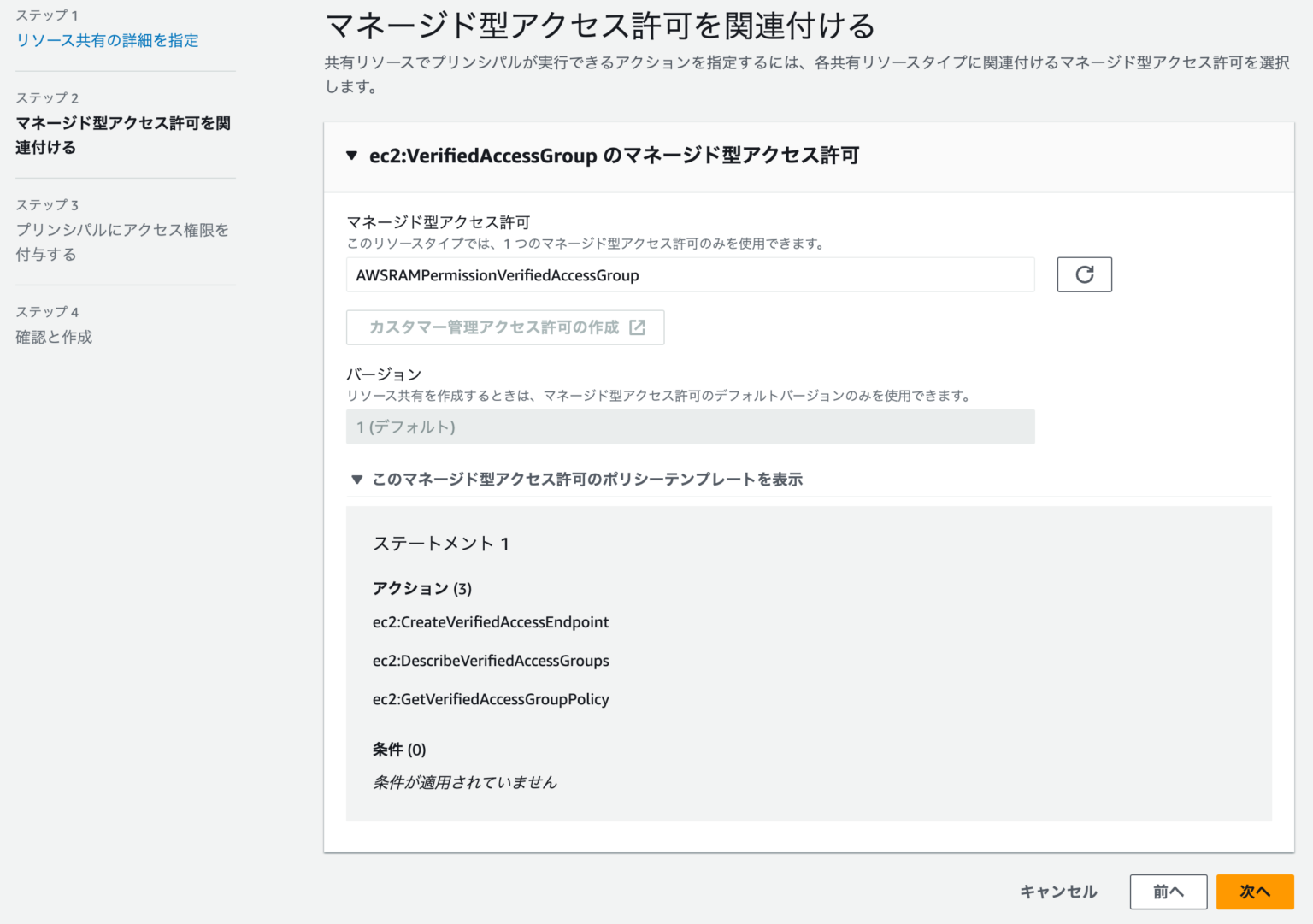The width and height of the screenshot is (1313, 924).
Task: Click the external link icon on customer-managed permission button
Action: click(x=637, y=327)
